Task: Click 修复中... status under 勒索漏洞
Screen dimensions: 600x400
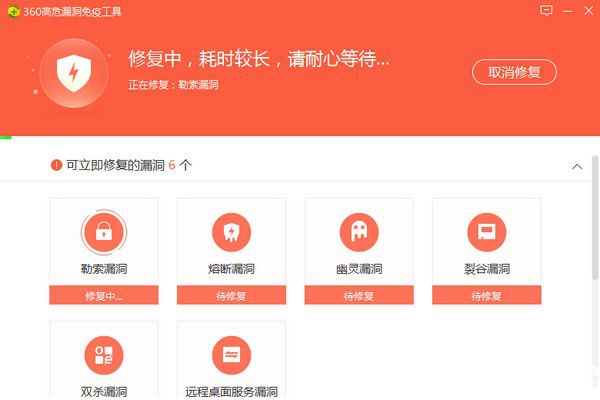Action: [x=104, y=295]
